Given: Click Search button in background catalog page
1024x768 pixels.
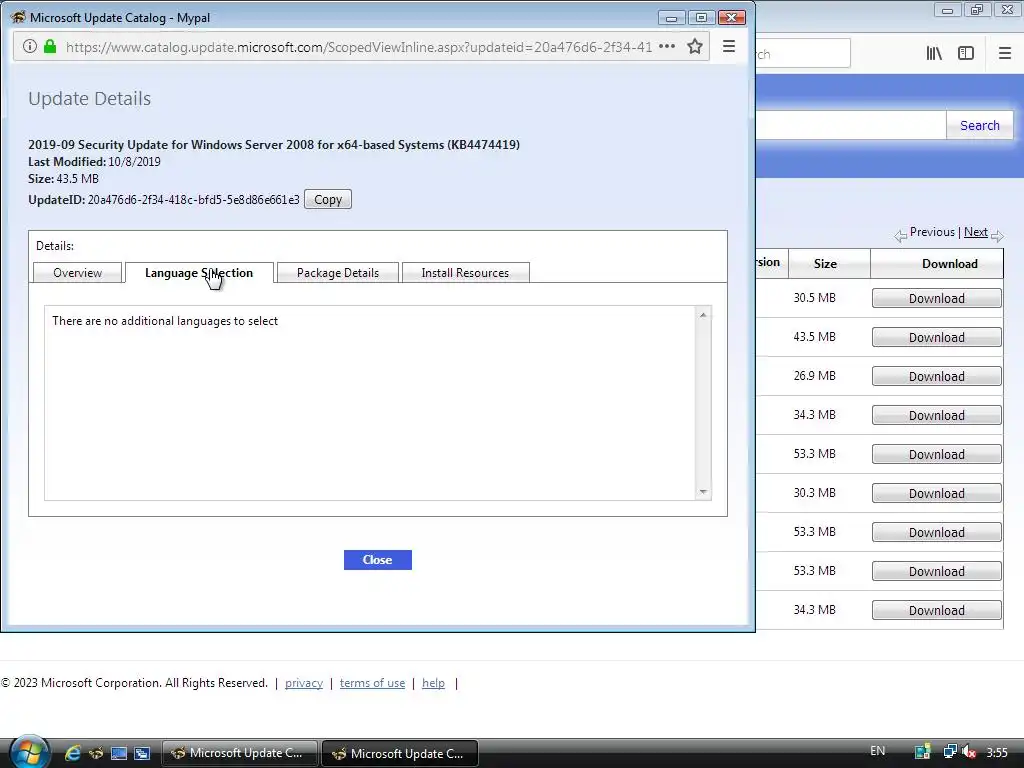Looking at the screenshot, I should coord(980,125).
